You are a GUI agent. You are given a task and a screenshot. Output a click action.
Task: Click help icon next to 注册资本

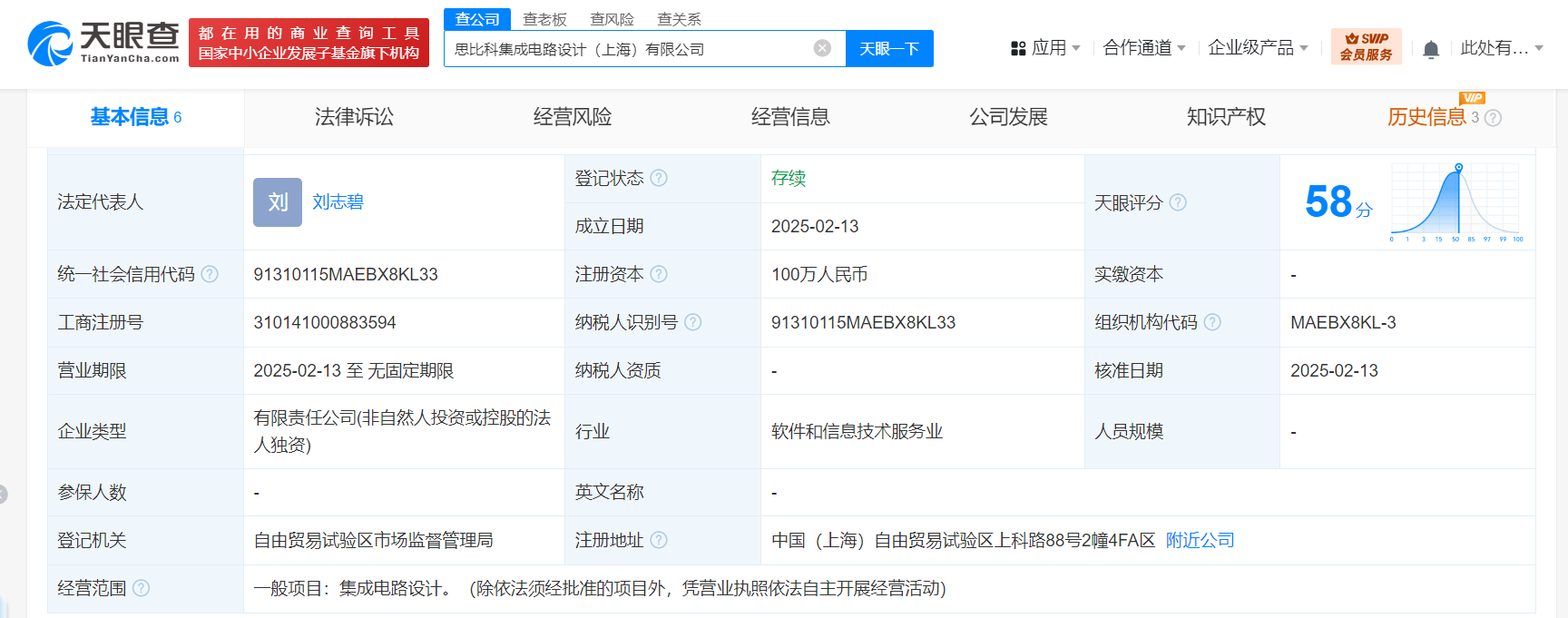[x=659, y=274]
